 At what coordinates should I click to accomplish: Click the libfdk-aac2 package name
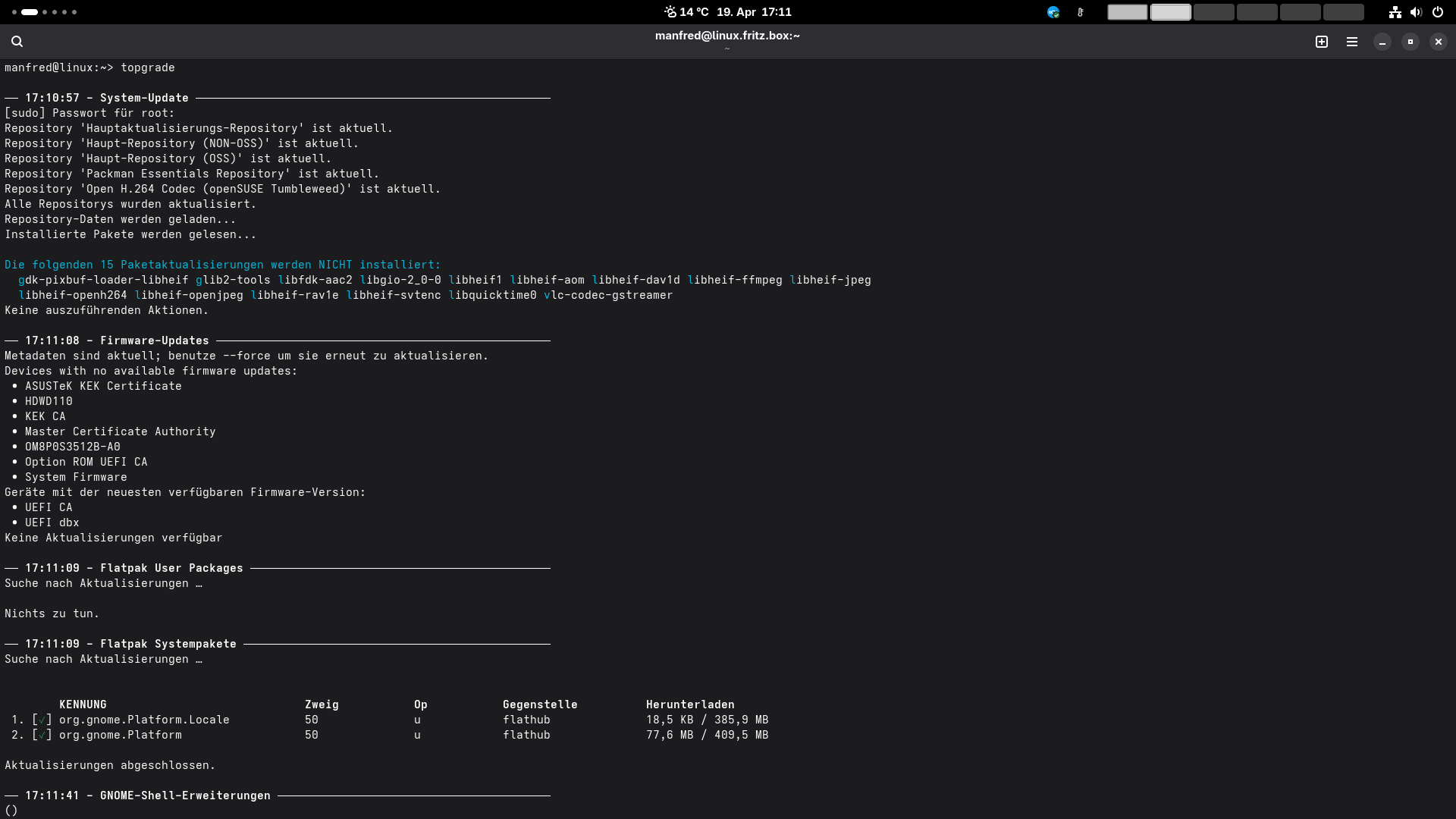tap(315, 280)
